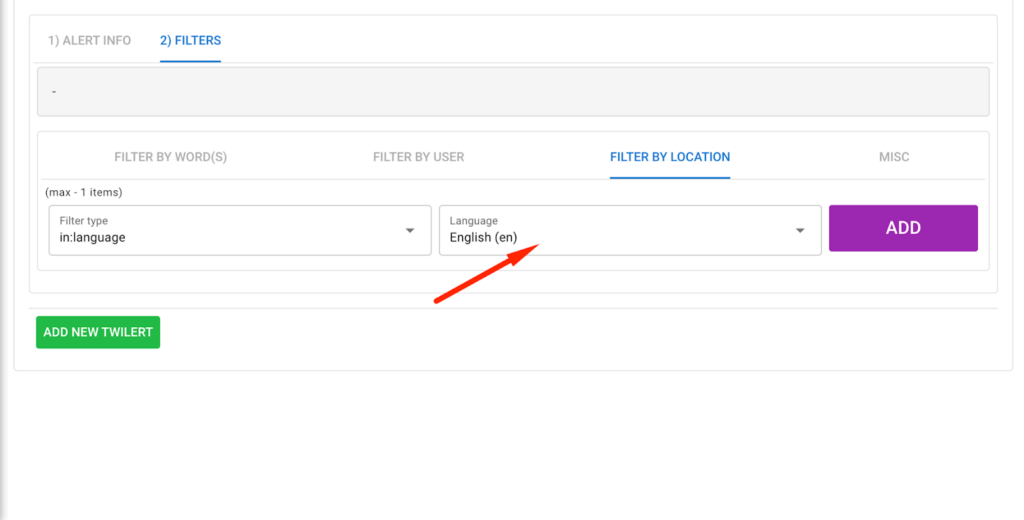Viewport: 1024px width, 520px height.
Task: Click the English (en) selected value
Action: point(483,238)
